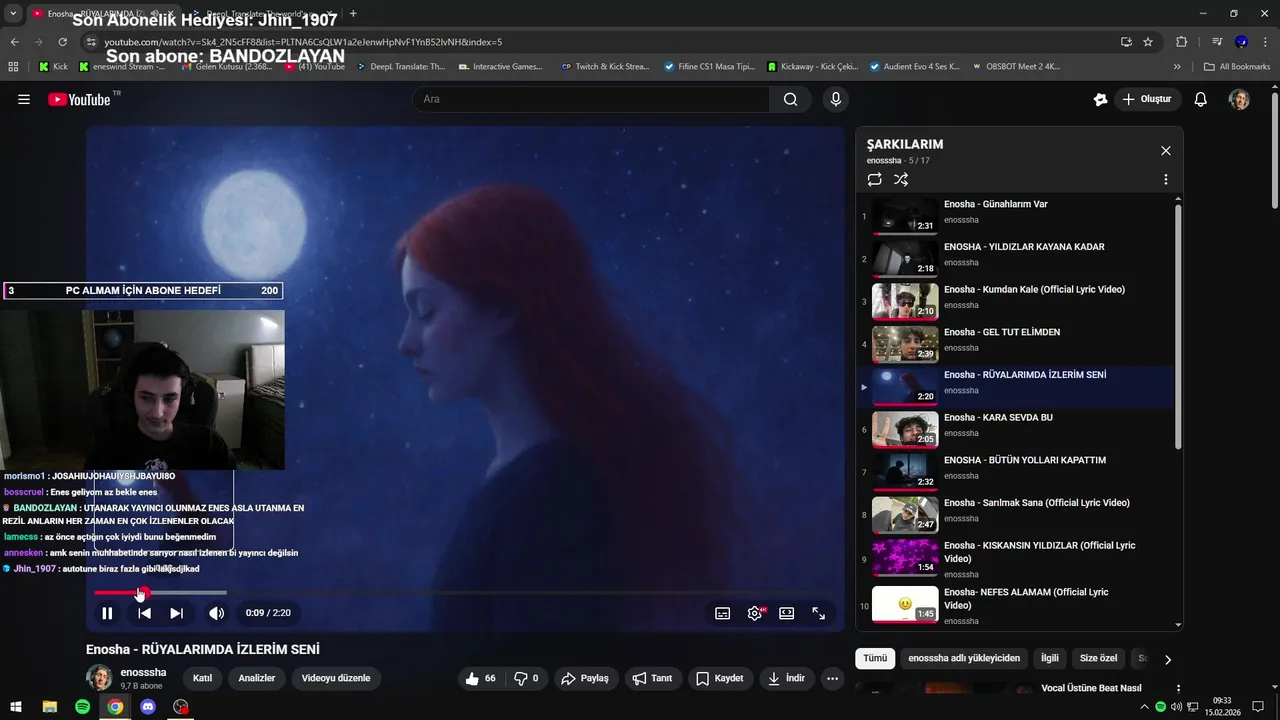
Task: Skip to next video in player
Action: (x=176, y=613)
